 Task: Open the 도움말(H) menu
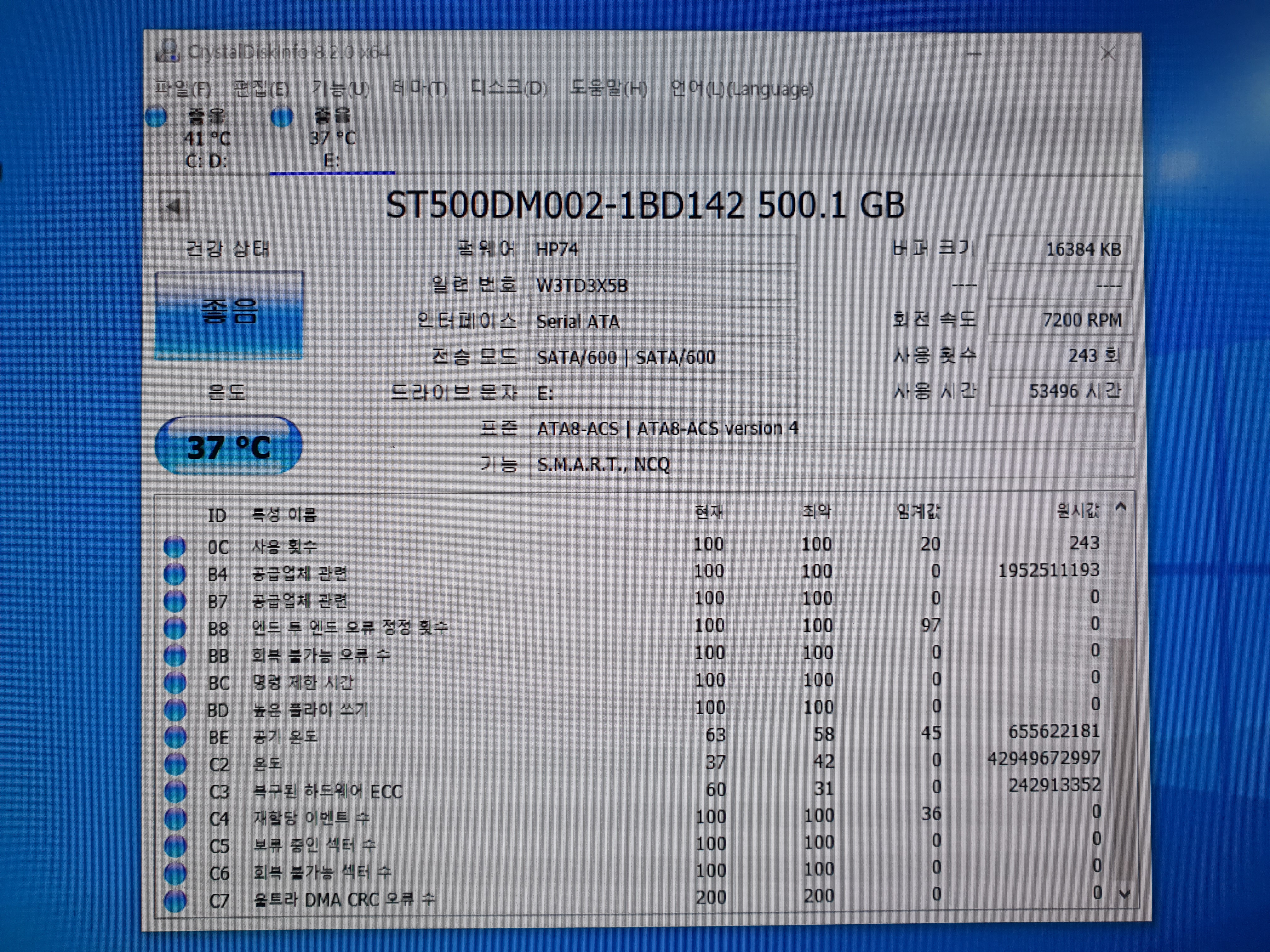click(x=609, y=88)
